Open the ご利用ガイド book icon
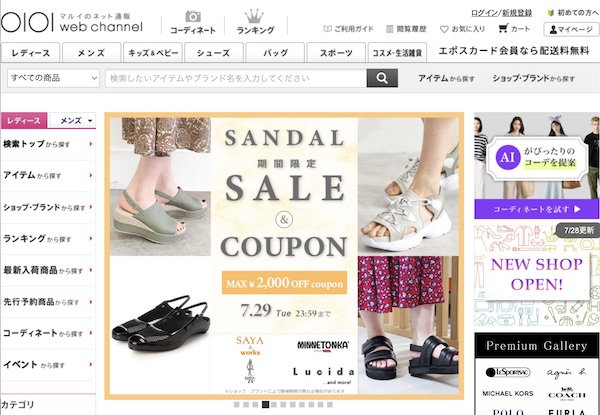Viewport: 600px width, 415px height. click(328, 29)
